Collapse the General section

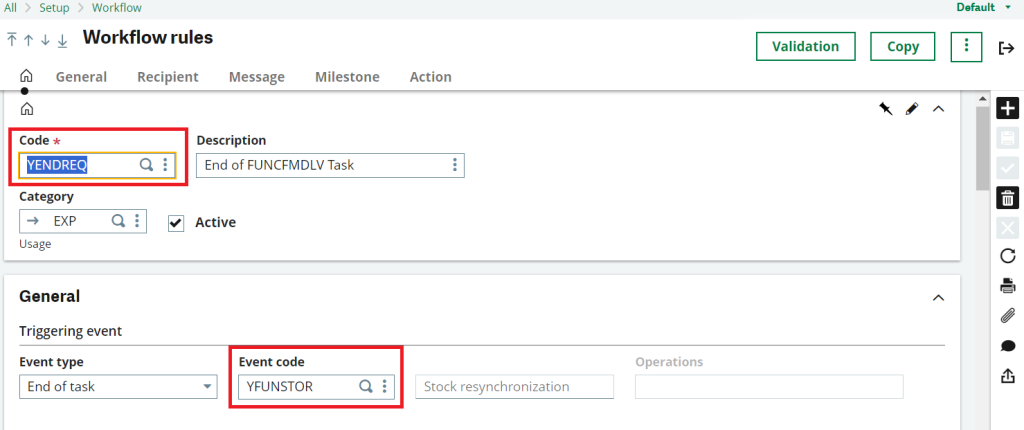click(938, 297)
